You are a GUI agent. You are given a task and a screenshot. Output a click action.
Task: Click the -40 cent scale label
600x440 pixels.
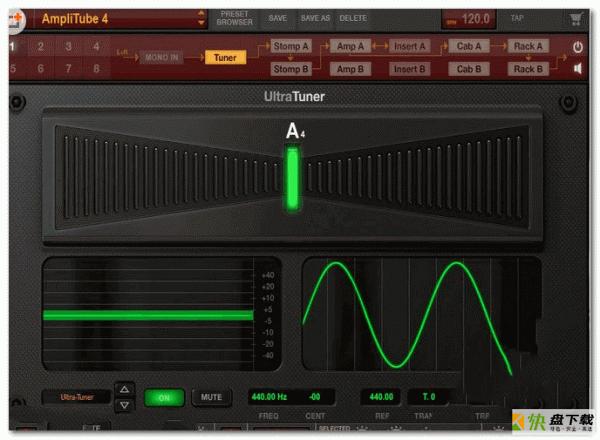tap(268, 355)
